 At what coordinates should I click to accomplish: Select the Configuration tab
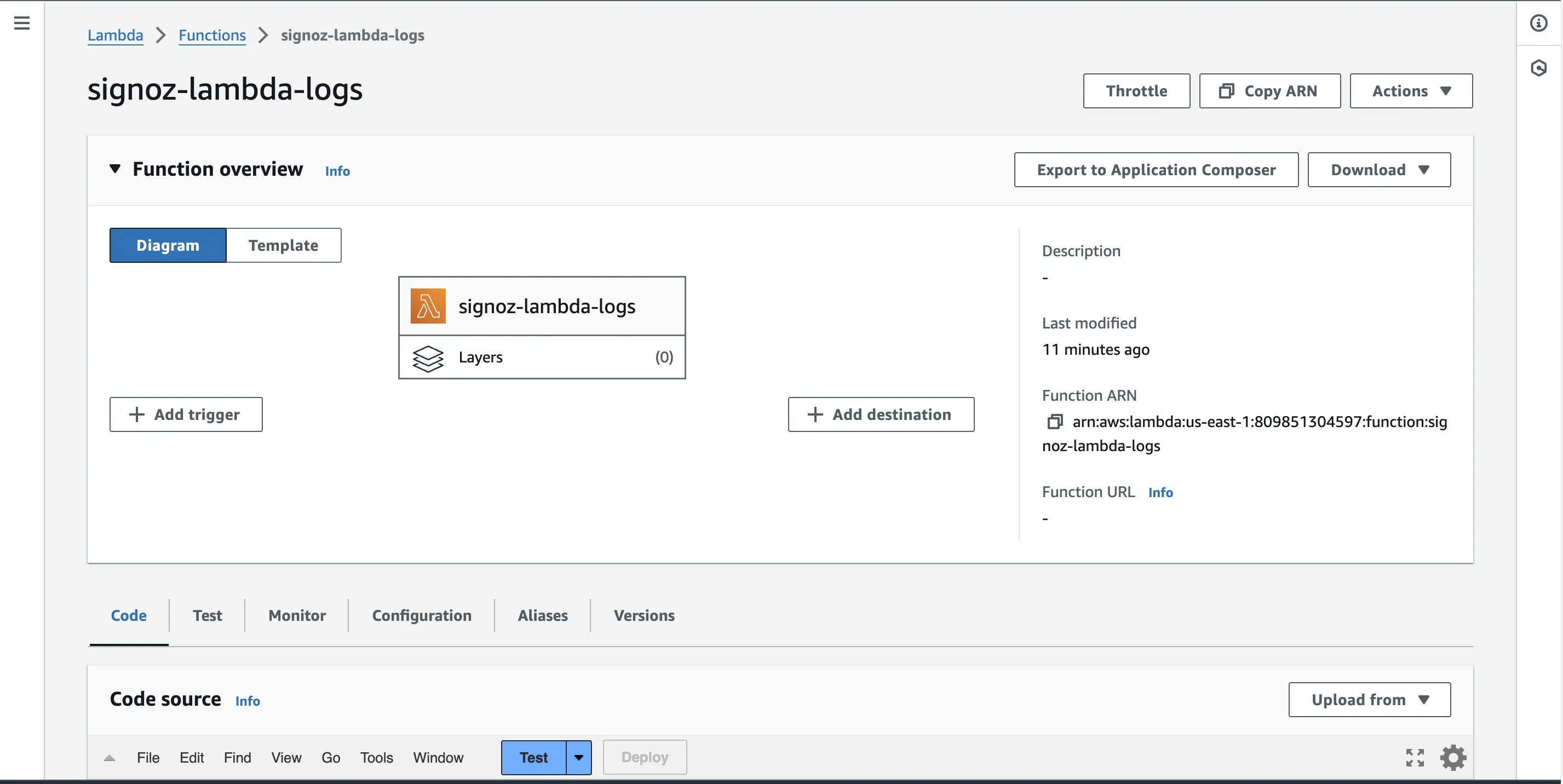pyautogui.click(x=422, y=615)
